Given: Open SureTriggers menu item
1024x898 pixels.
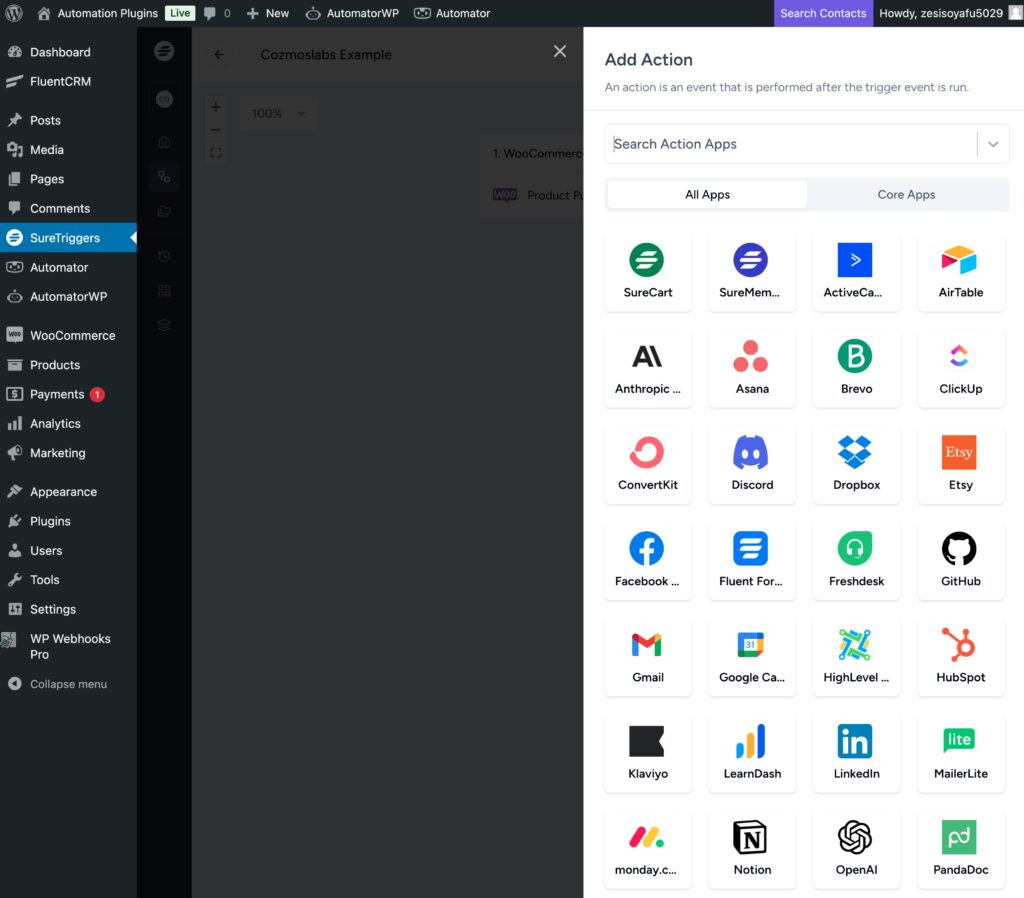Looking at the screenshot, I should (68, 238).
